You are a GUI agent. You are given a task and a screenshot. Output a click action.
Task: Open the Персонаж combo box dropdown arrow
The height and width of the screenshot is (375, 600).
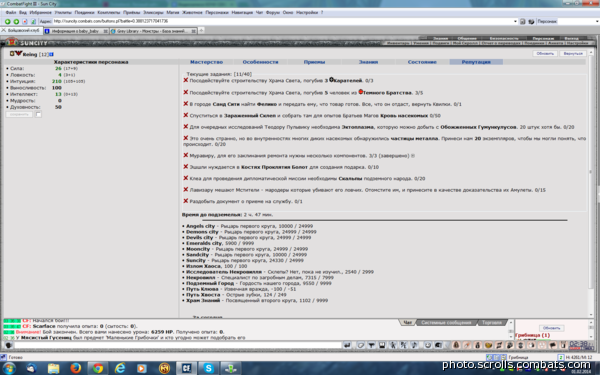[597, 21]
